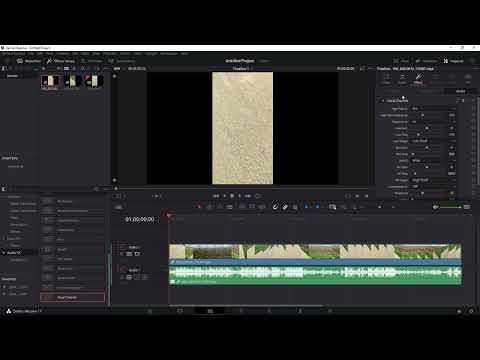Viewport: 480px width, 360px height.
Task: Click the red playhead on timeline ruler
Action: point(169,216)
